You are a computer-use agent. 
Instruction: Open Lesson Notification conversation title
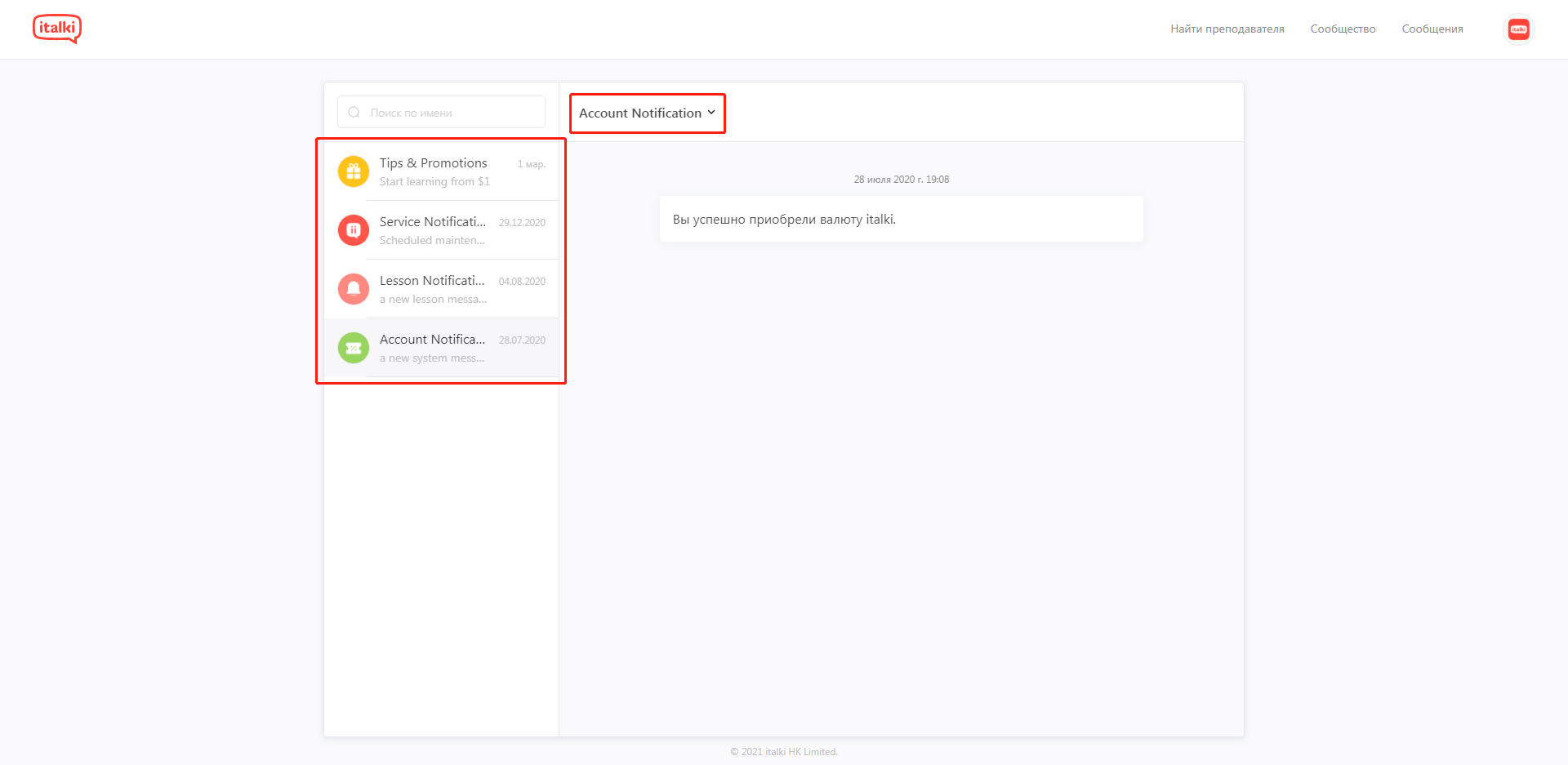point(432,281)
